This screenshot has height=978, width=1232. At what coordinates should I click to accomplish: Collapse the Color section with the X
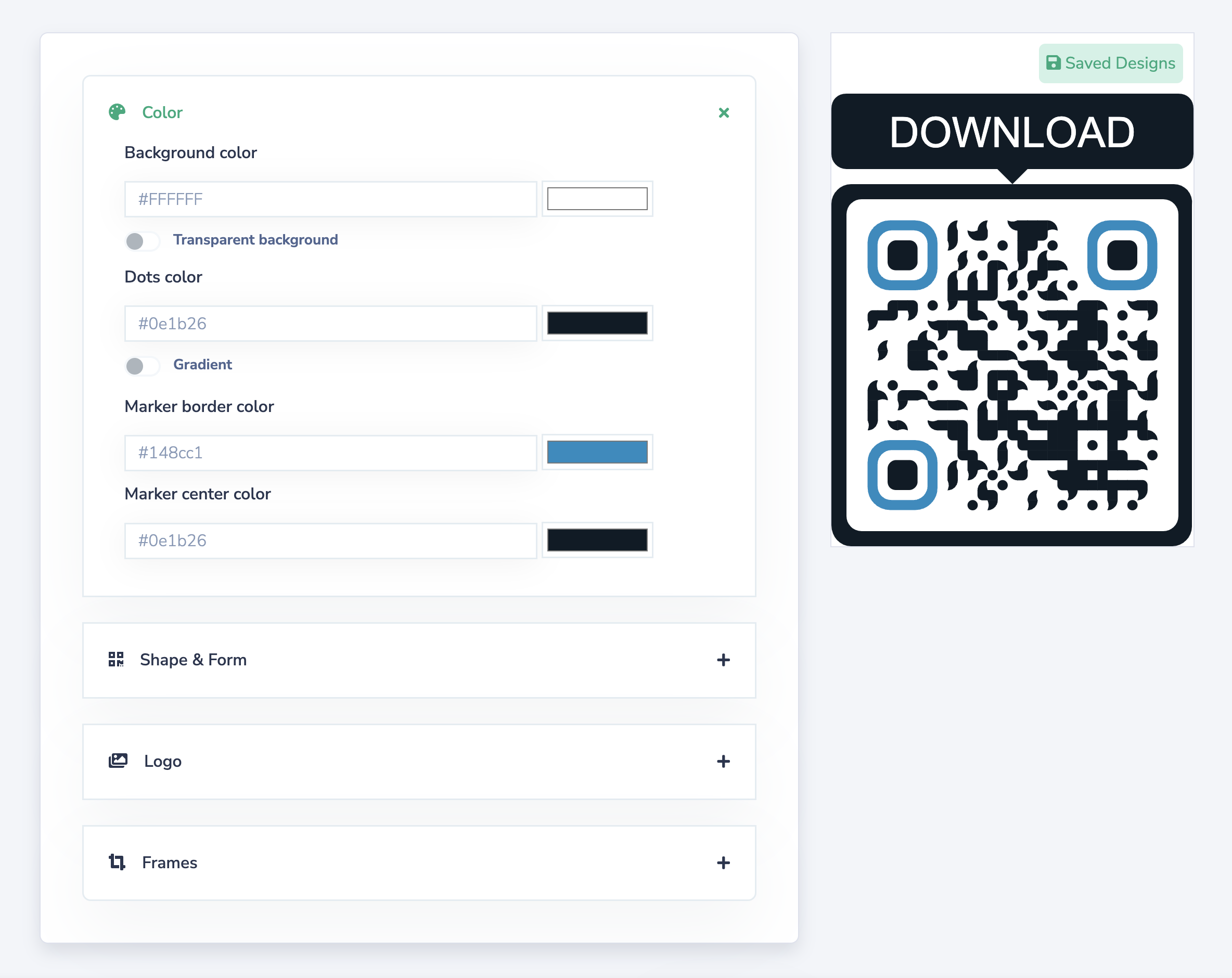723,112
